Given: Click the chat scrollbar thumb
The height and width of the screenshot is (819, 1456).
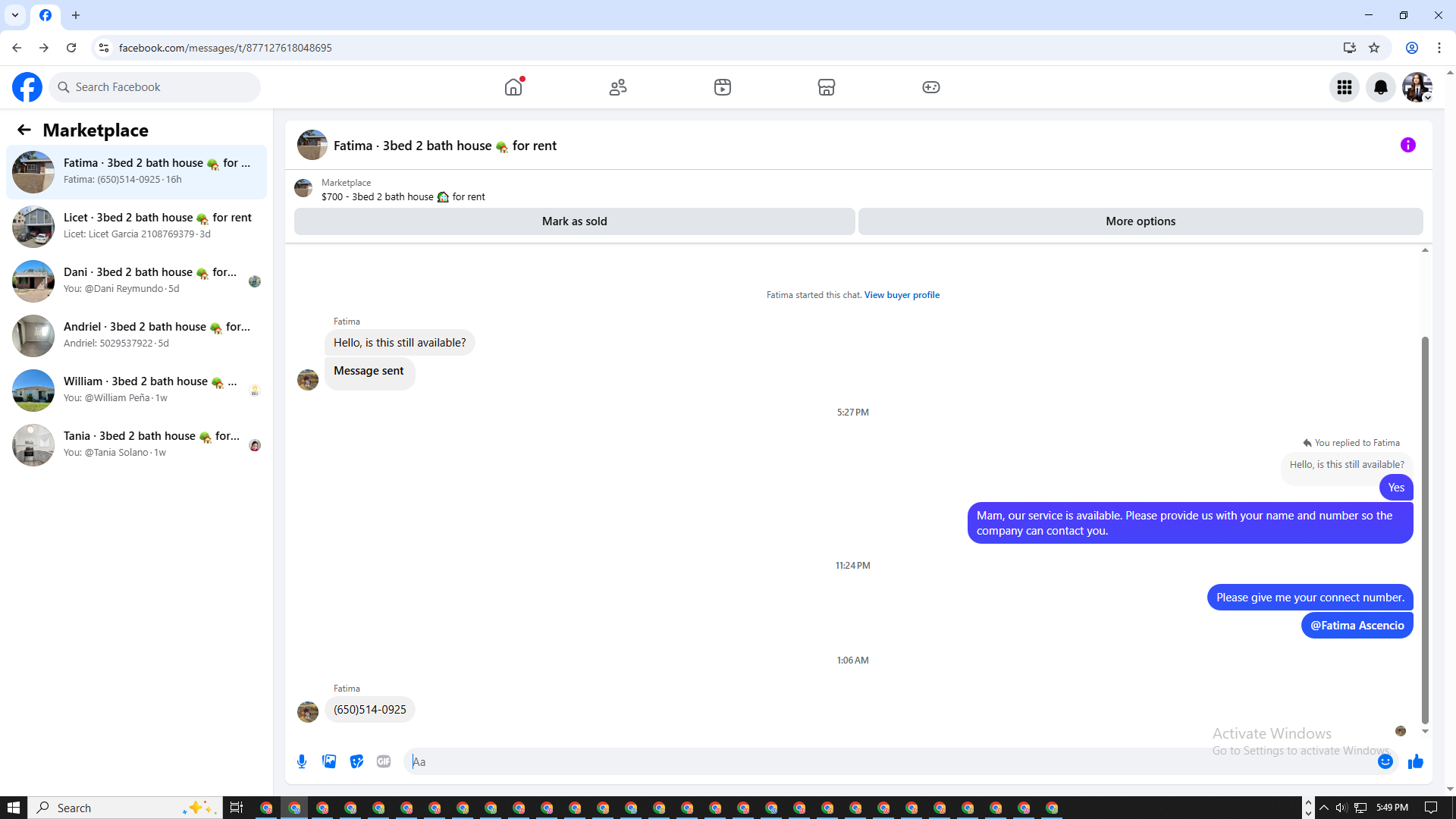Looking at the screenshot, I should (1425, 531).
